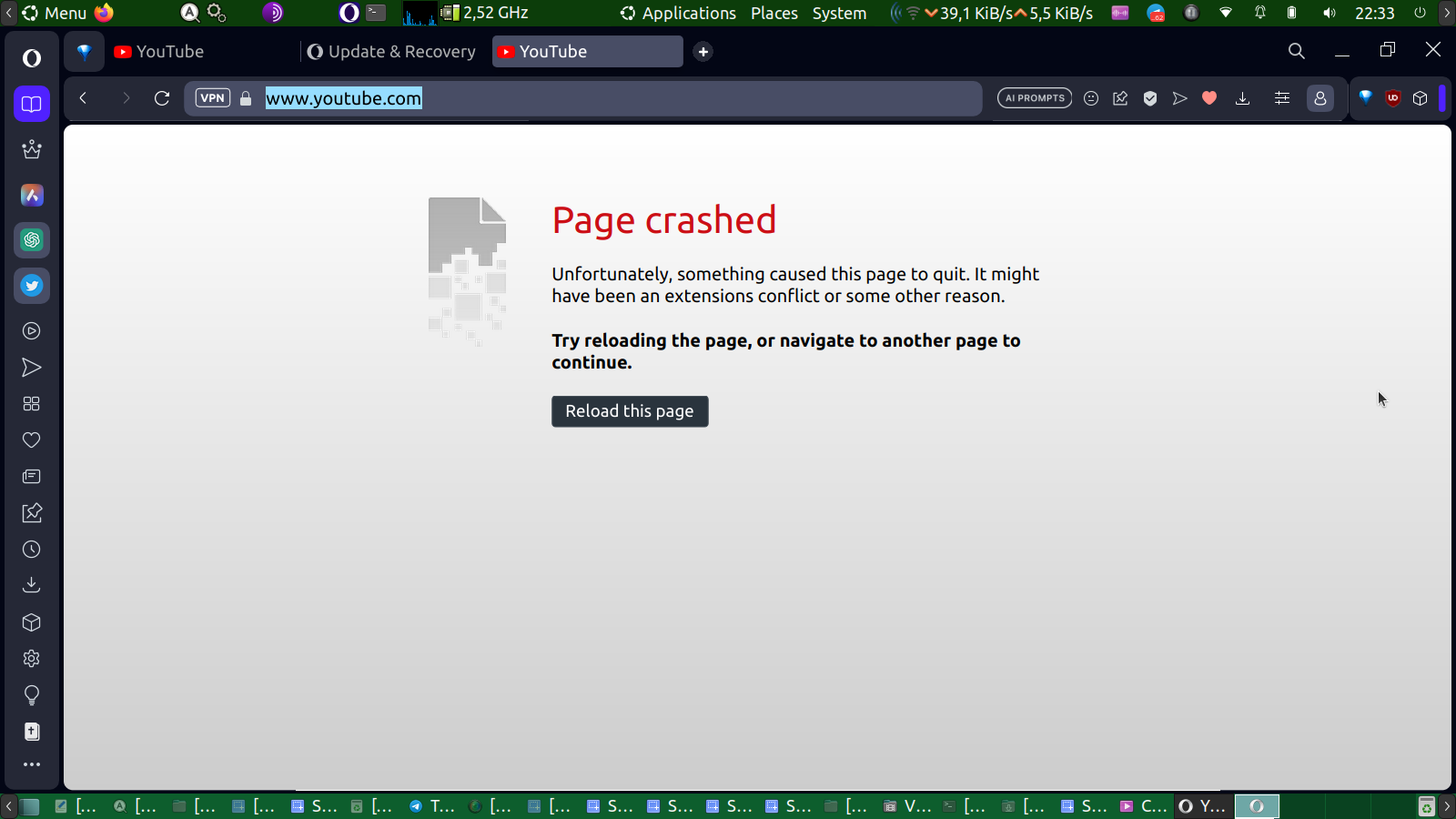
Task: Open the Player sidebar panel
Action: point(32,331)
